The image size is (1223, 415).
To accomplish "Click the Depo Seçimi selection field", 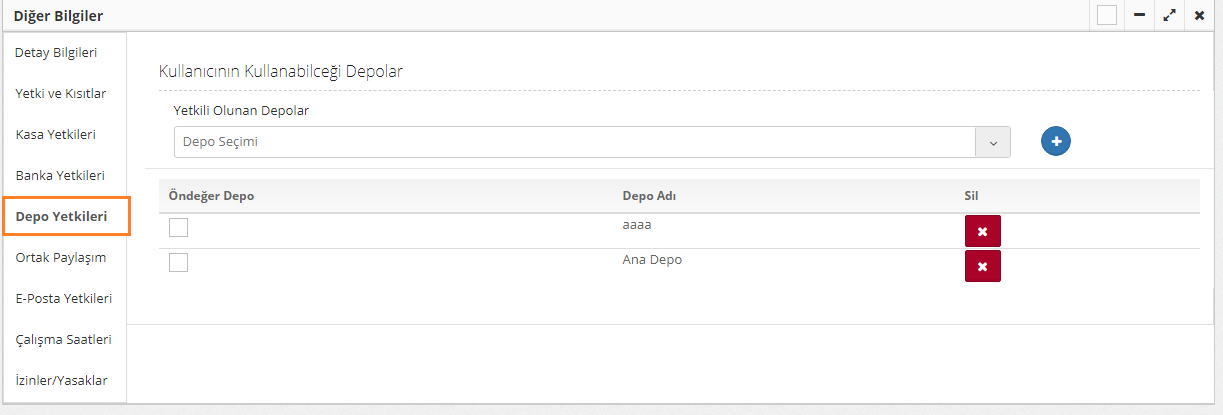I will pyautogui.click(x=575, y=142).
